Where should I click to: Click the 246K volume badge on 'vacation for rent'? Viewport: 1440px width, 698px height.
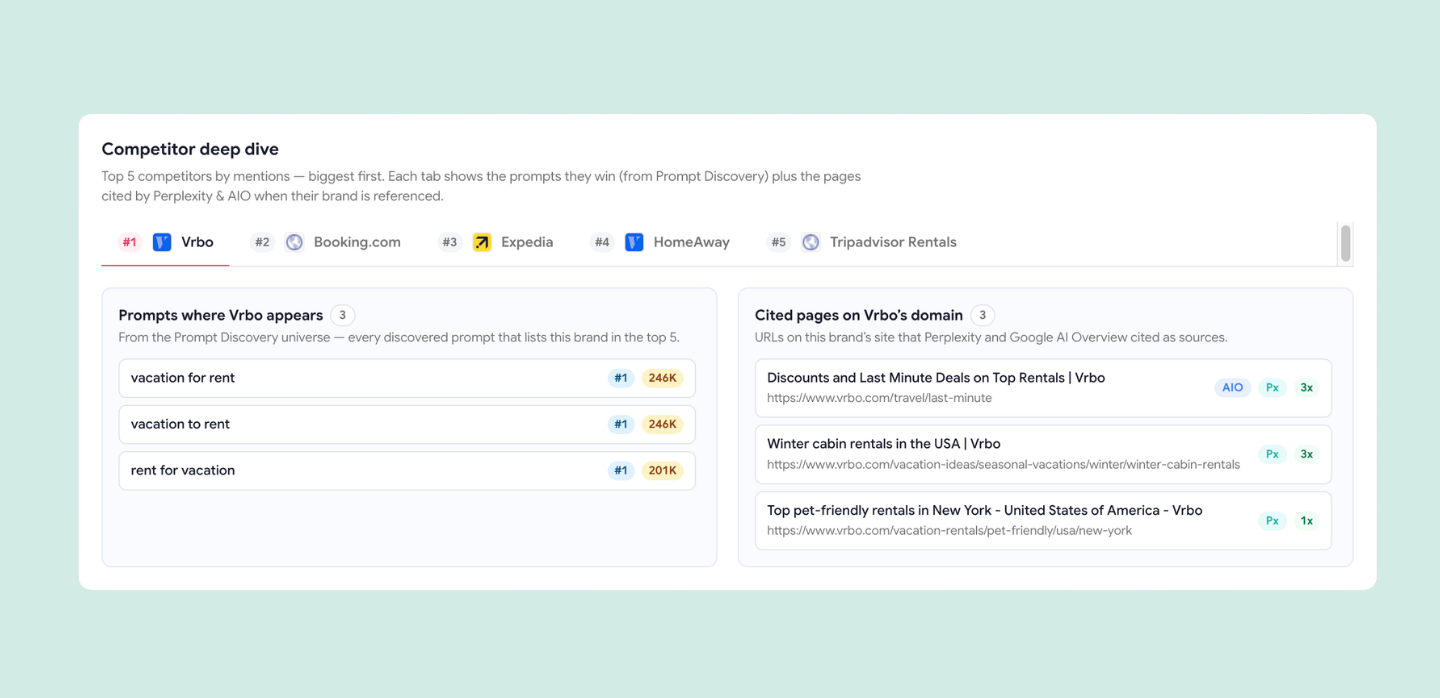point(662,378)
